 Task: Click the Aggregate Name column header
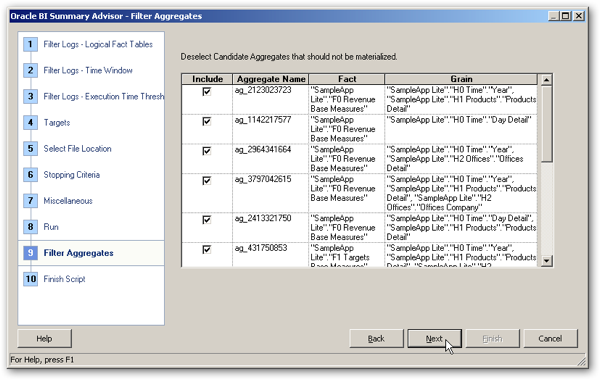(x=271, y=79)
